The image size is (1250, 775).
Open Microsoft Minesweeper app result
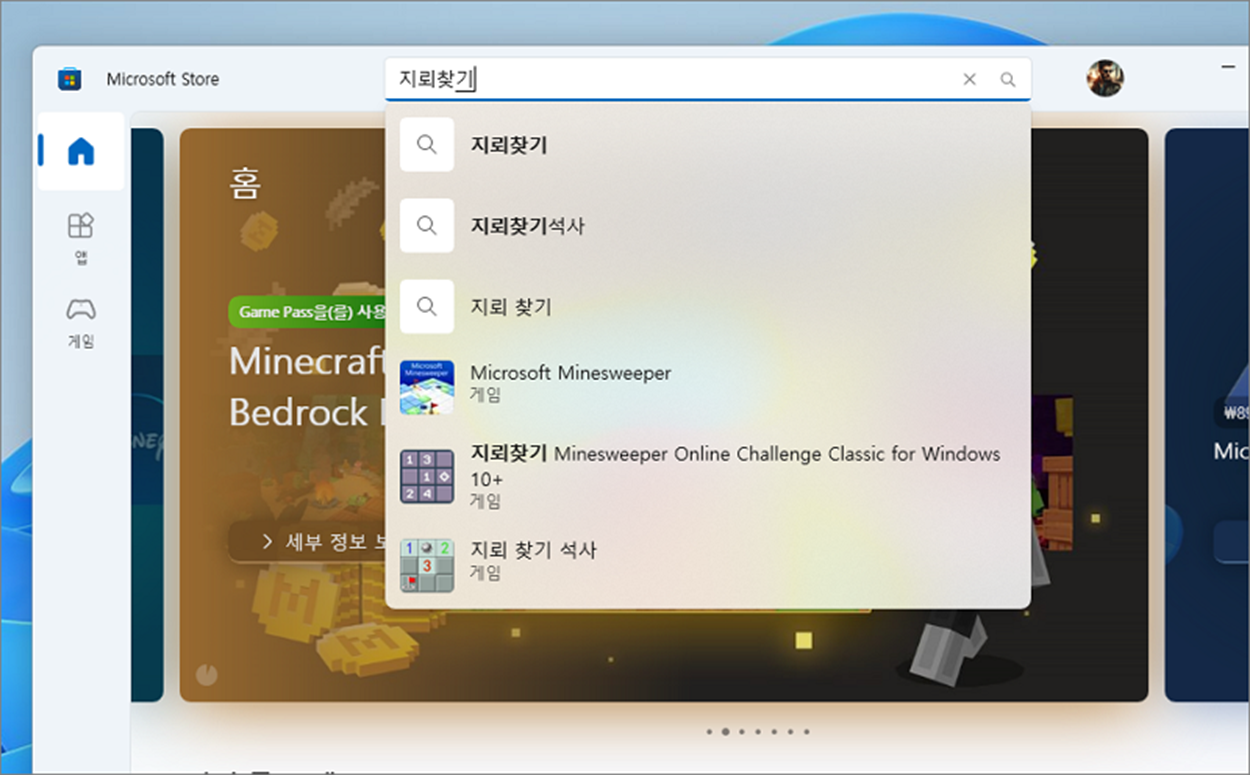(x=708, y=387)
